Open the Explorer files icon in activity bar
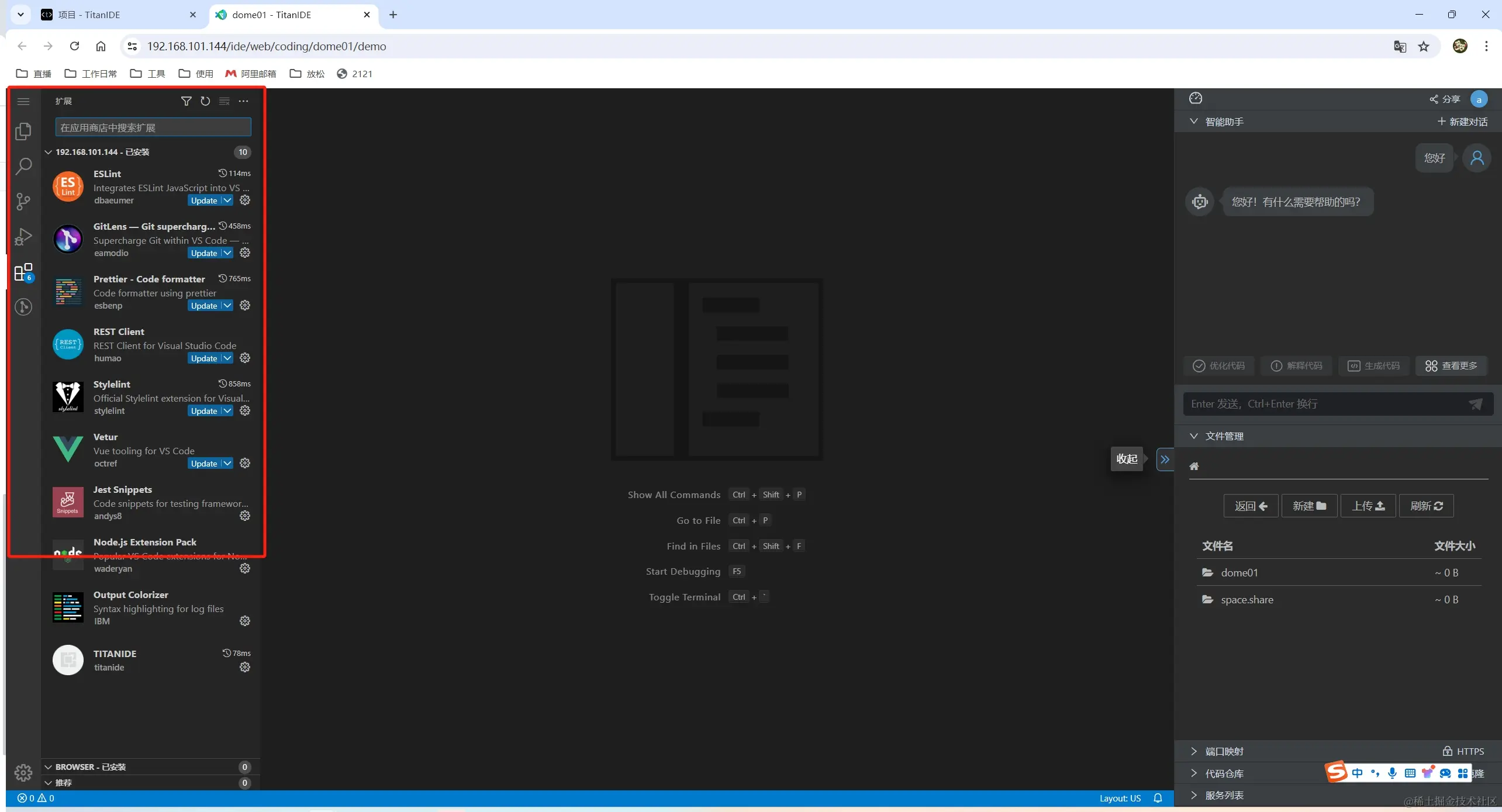The width and height of the screenshot is (1502, 812). pyautogui.click(x=23, y=131)
